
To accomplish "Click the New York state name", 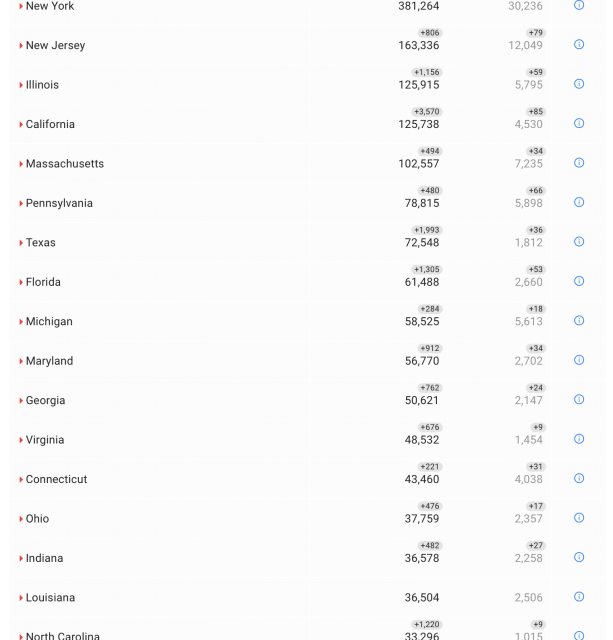I will (50, 6).
